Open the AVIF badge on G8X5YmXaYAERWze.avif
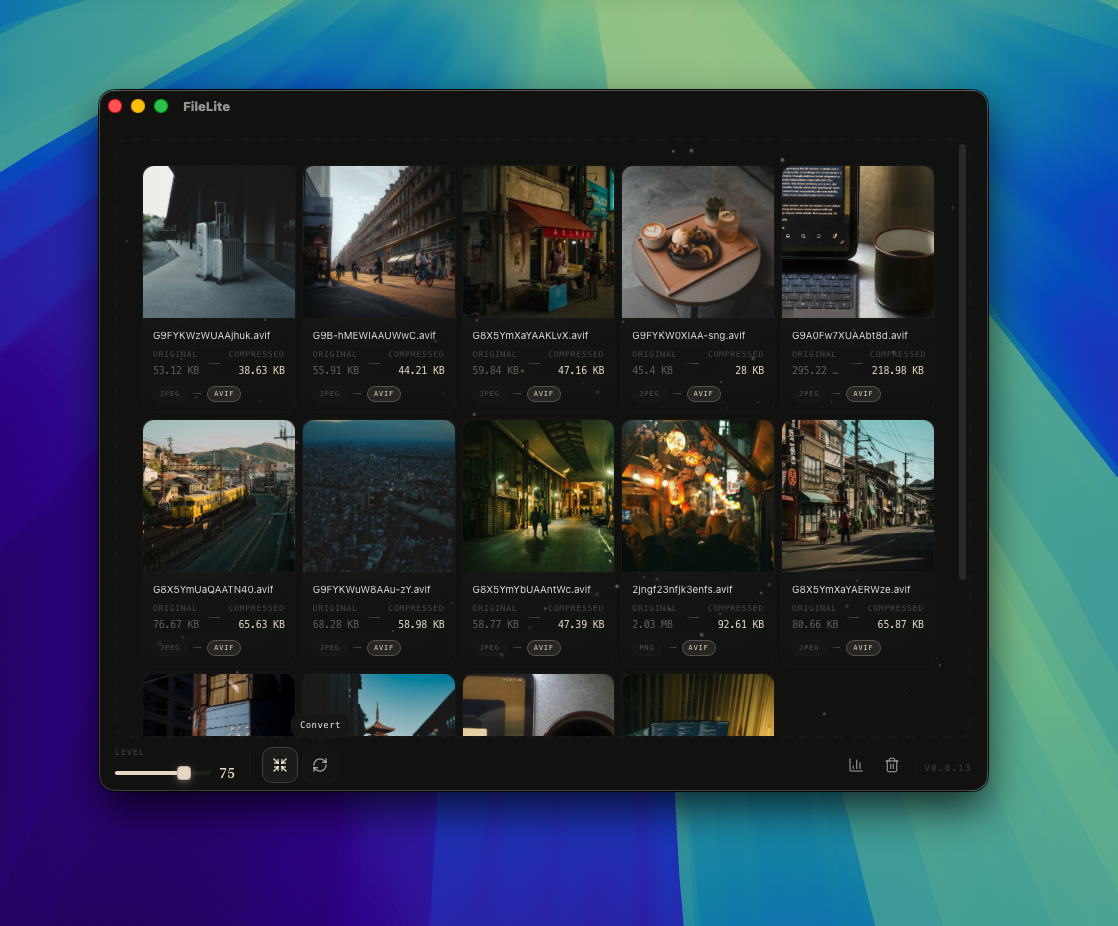 pos(863,647)
